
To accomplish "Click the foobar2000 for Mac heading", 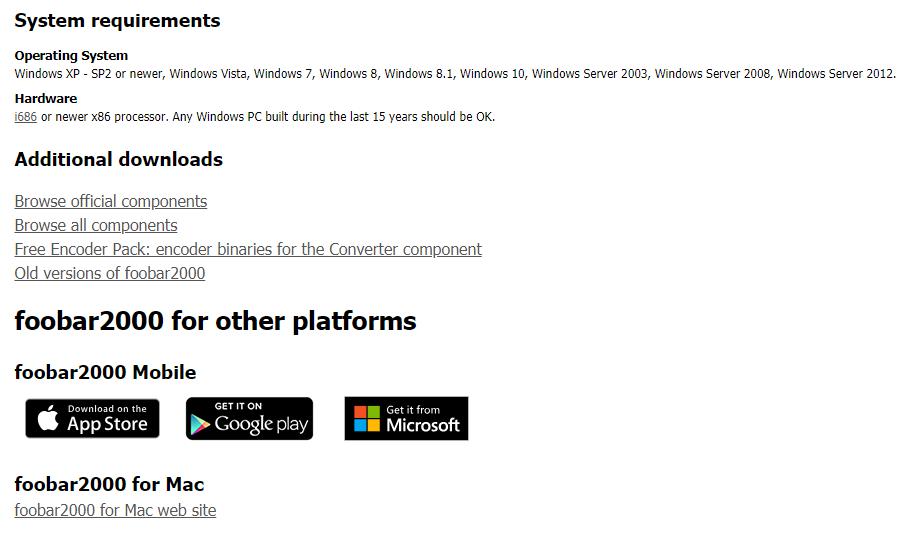I will click(x=109, y=484).
